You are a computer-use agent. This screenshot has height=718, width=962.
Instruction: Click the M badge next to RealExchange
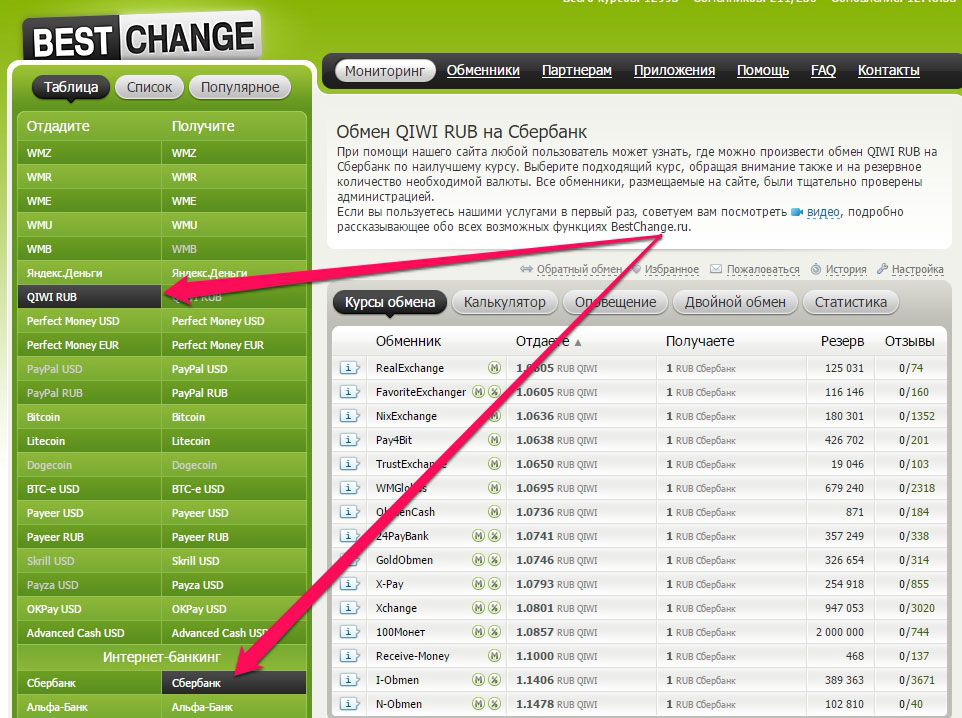point(494,368)
